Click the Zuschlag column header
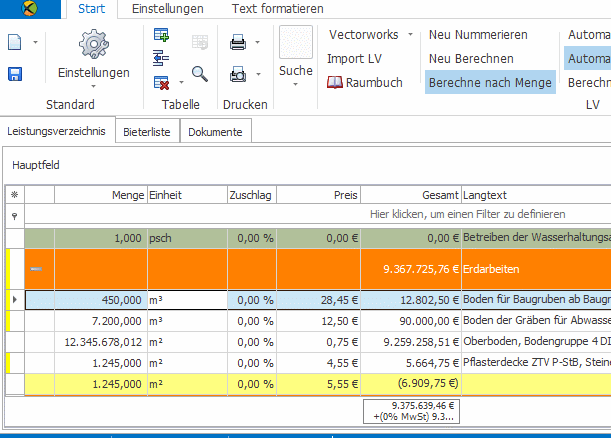611x438 pixels. pos(252,195)
